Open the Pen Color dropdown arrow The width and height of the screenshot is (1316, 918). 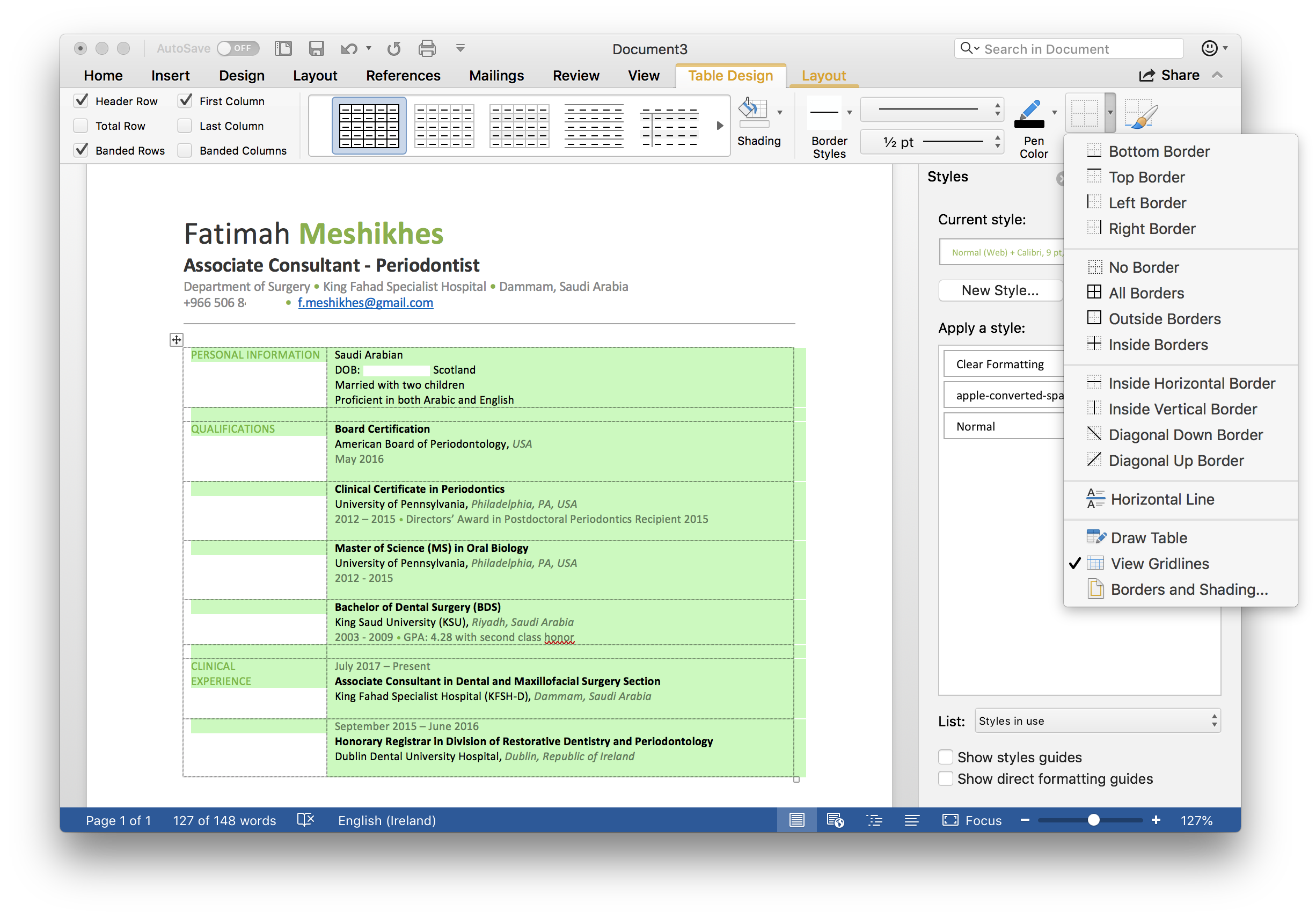1055,112
